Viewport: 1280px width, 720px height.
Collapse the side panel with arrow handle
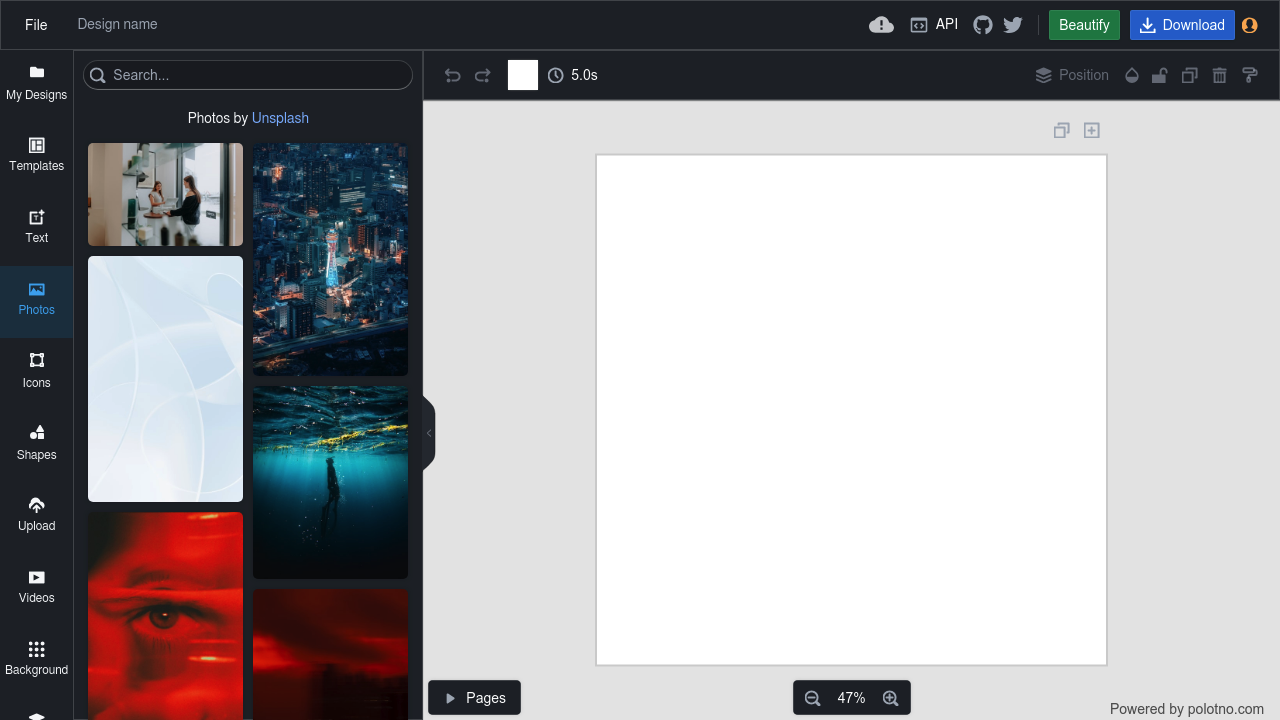click(x=429, y=433)
